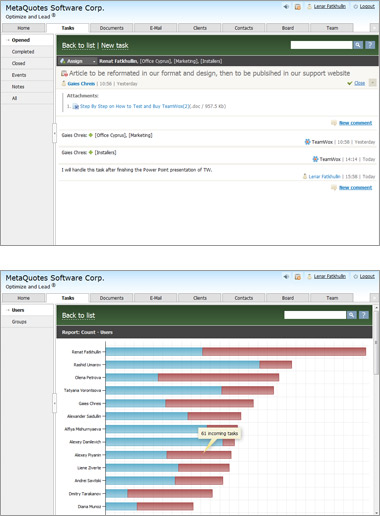Image resolution: width=380 pixels, height=516 pixels.
Task: Expand the small arrow button right of Close link
Action: (373, 83)
